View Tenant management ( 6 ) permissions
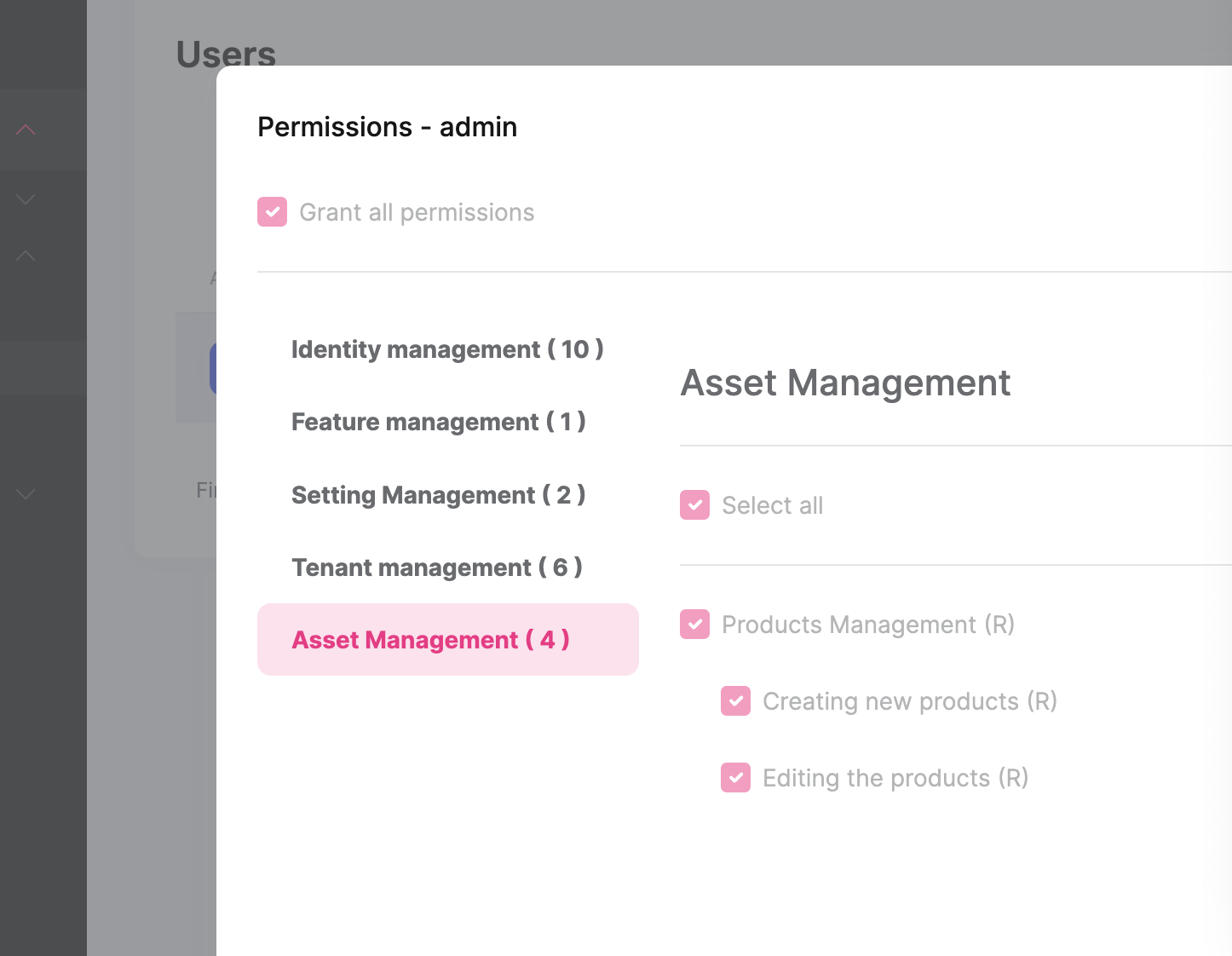This screenshot has width=1232, height=956. [x=437, y=567]
